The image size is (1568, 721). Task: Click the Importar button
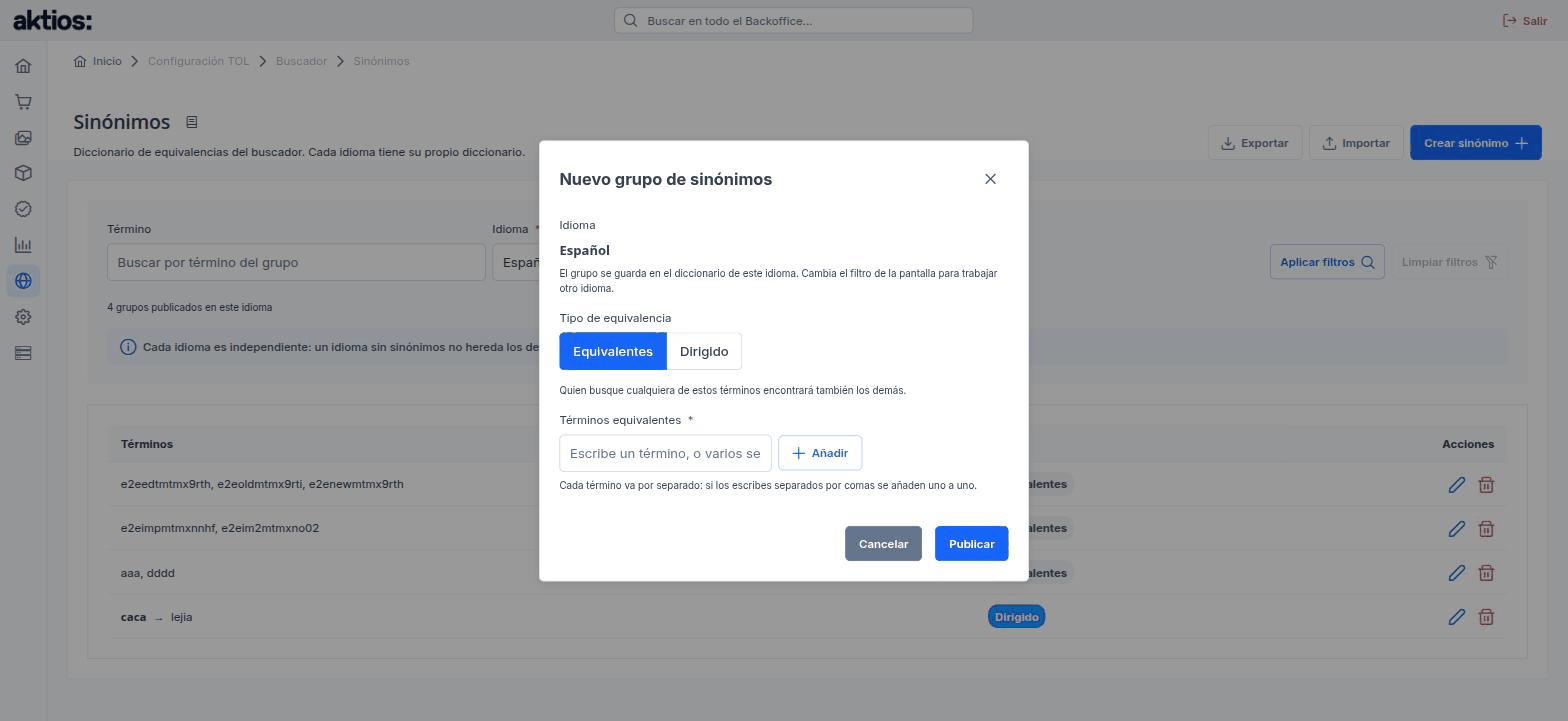tap(1356, 143)
